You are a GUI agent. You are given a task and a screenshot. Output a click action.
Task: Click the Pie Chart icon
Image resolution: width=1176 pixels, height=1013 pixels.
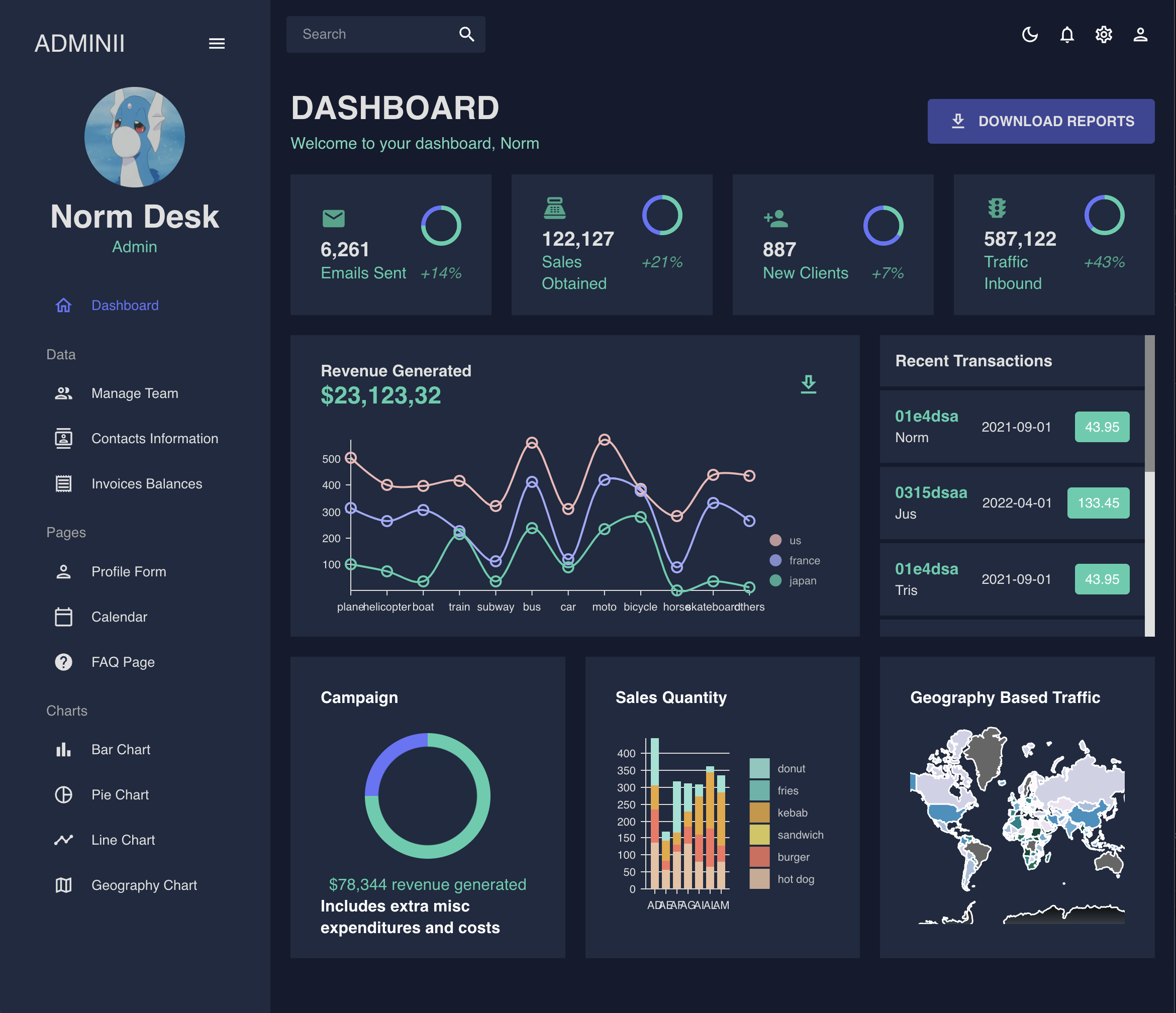pos(63,794)
